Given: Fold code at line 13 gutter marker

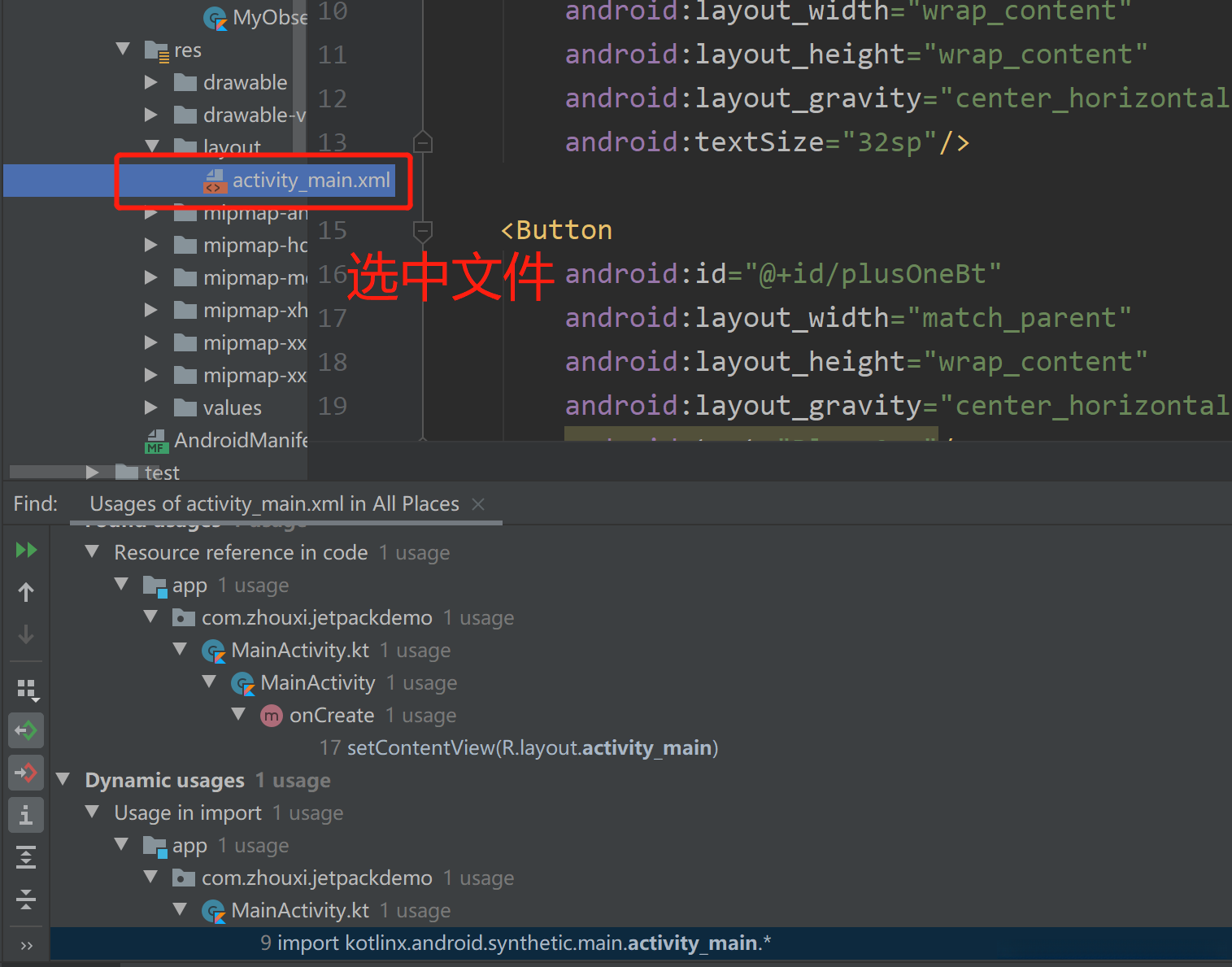Looking at the screenshot, I should point(422,142).
